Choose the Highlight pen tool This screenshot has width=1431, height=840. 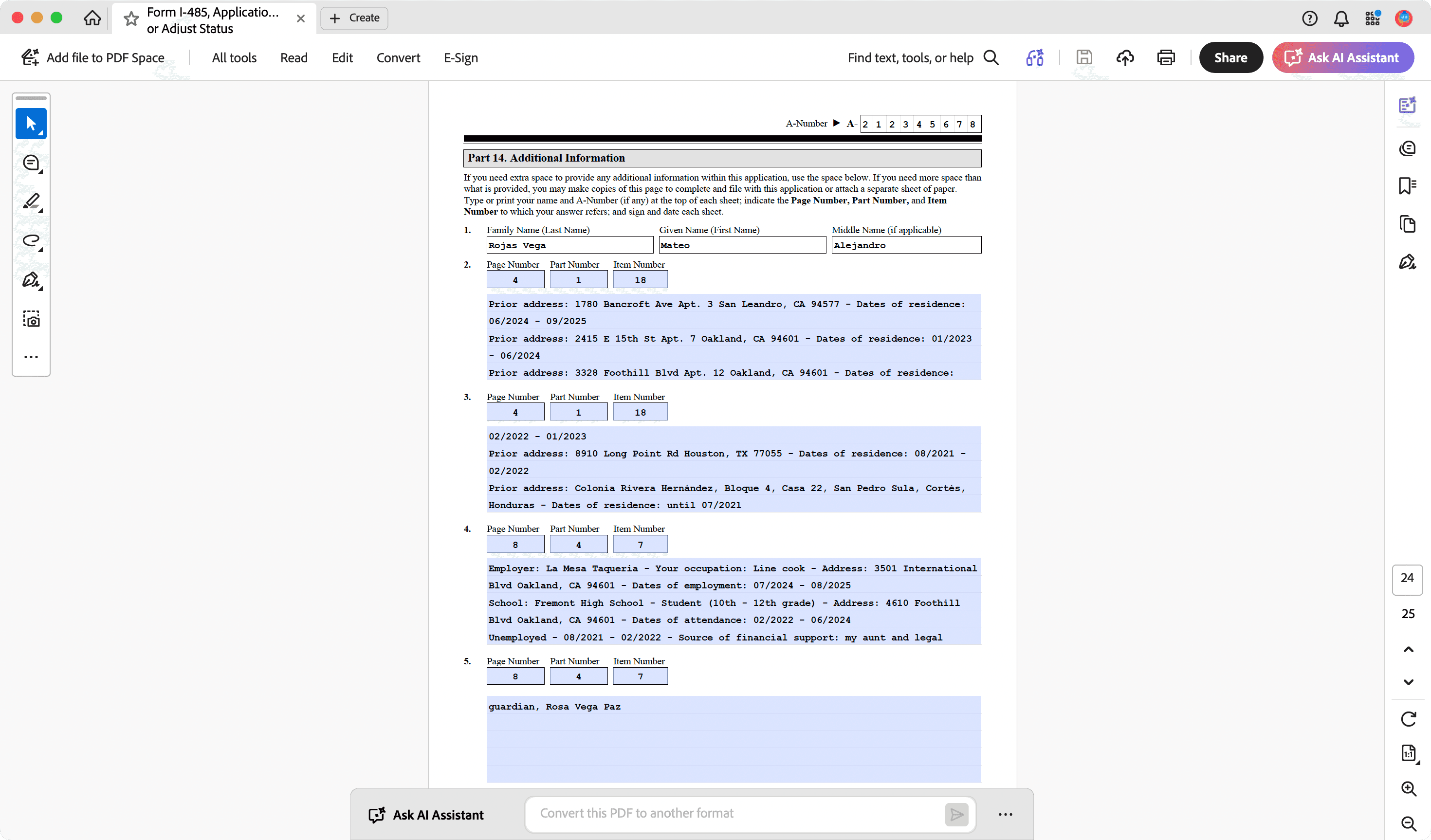click(x=31, y=202)
